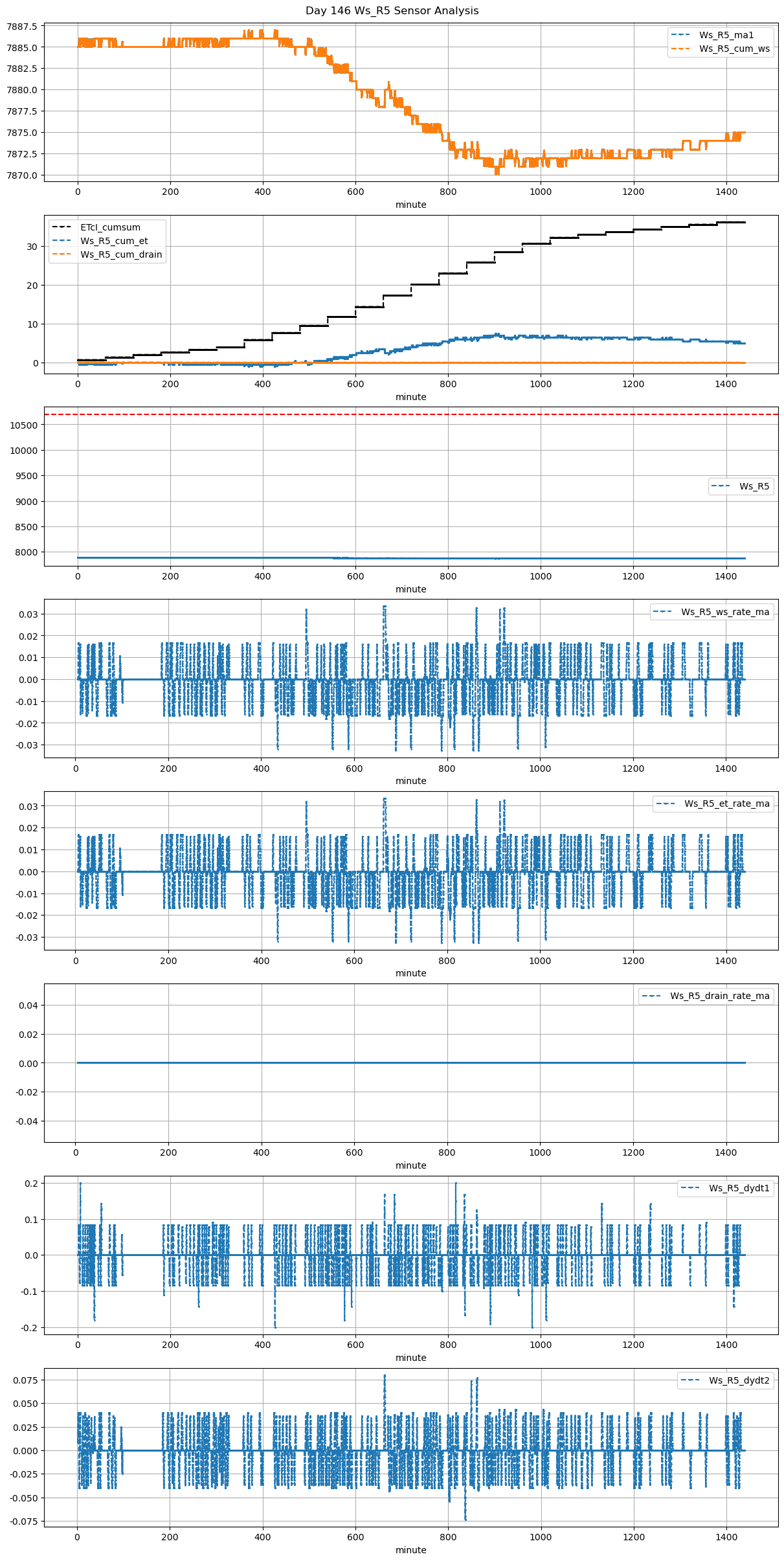Click the 7887.5 y-axis tick label
The width and height of the screenshot is (784, 1561).
coord(22,27)
